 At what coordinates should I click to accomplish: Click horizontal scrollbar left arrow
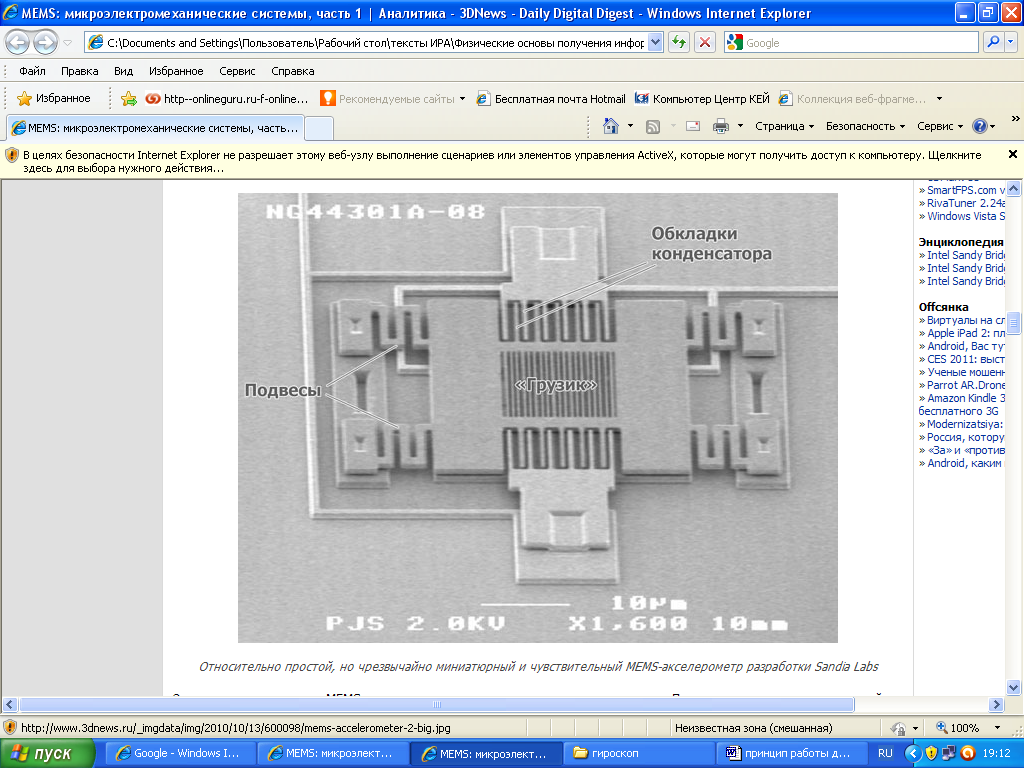click(9, 705)
